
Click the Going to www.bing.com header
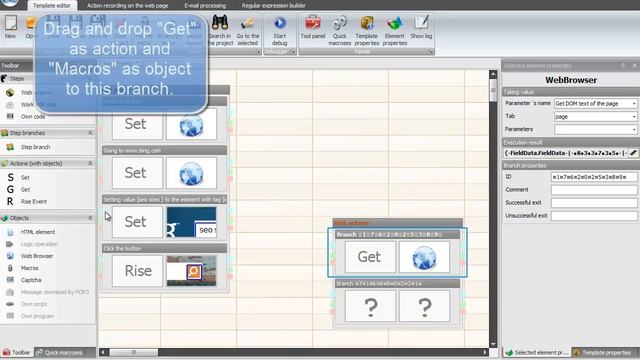[164, 151]
